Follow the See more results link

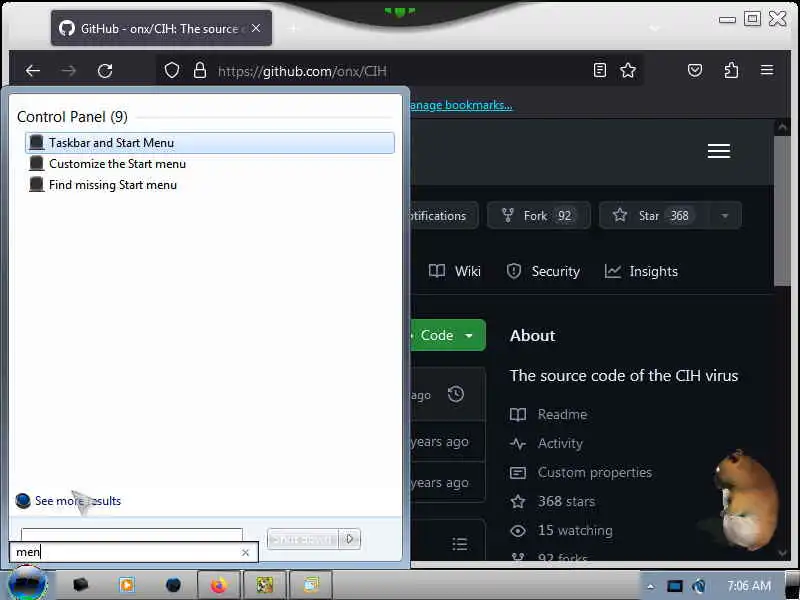pyautogui.click(x=78, y=501)
